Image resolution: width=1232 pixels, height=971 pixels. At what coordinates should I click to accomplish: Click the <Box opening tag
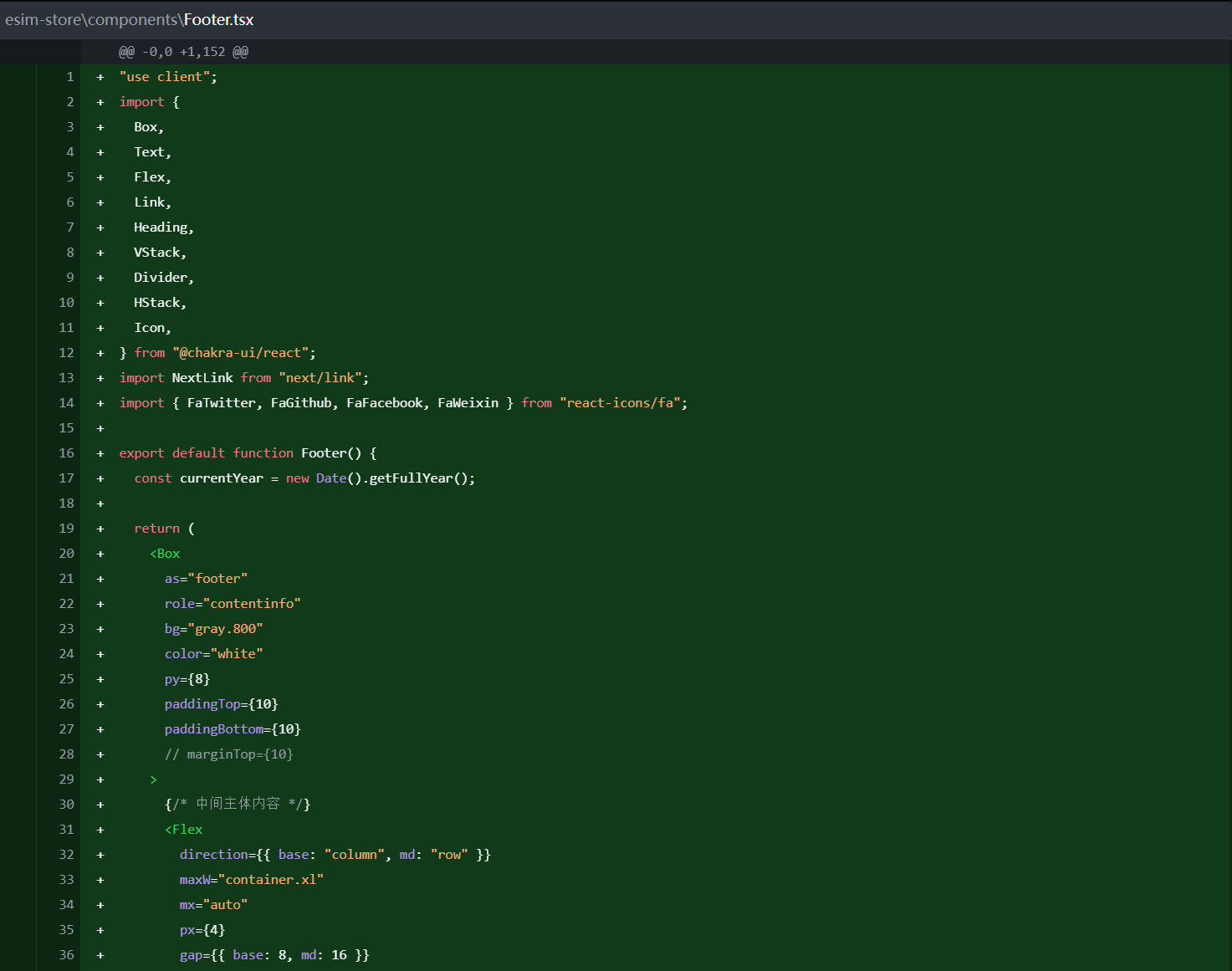click(165, 554)
